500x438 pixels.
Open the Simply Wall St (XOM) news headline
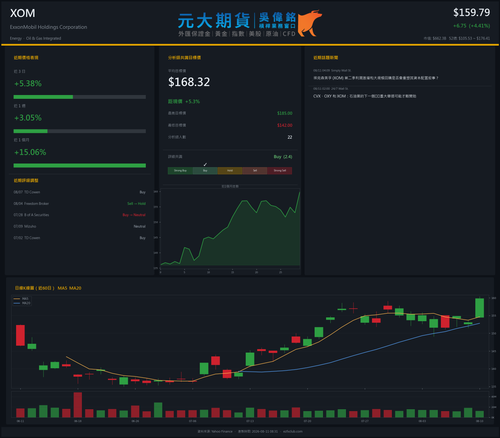coord(376,78)
